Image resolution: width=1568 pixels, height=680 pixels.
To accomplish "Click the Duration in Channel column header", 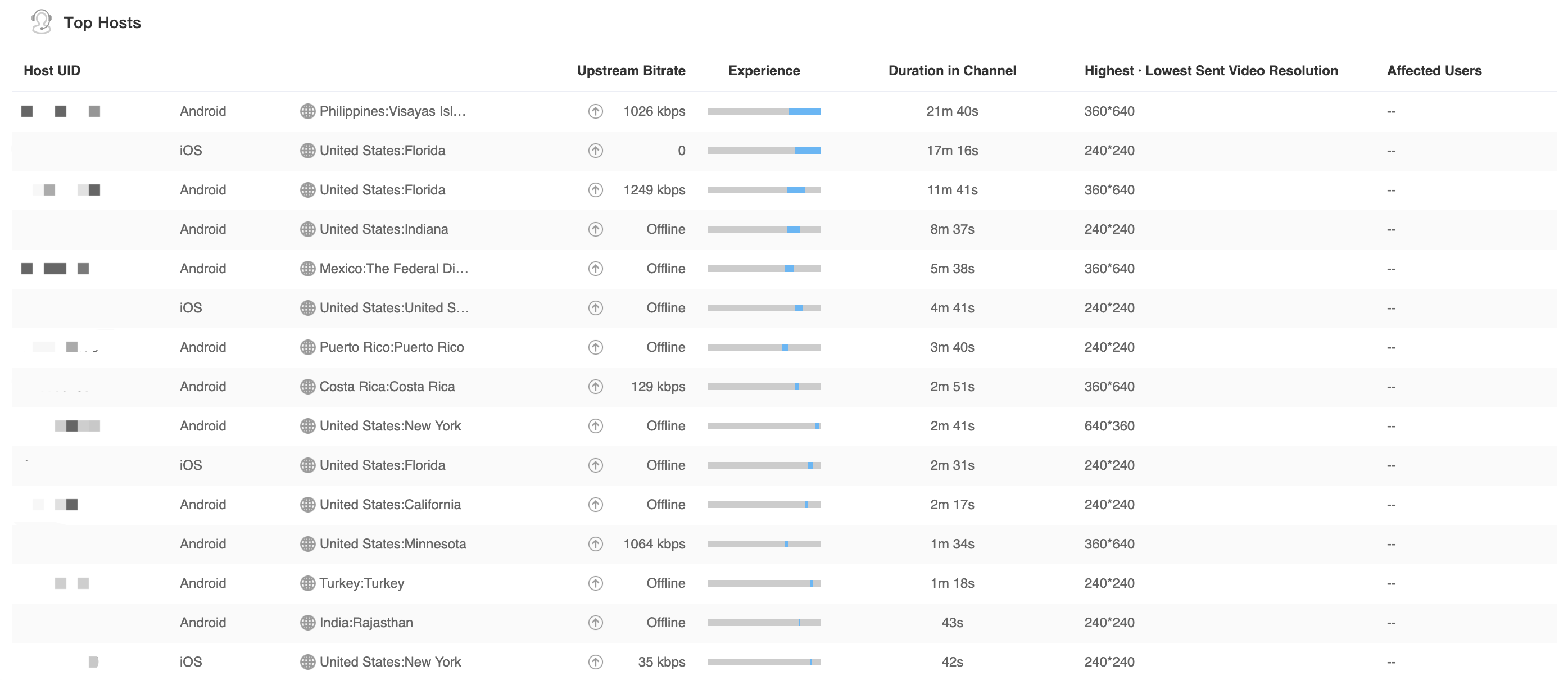I will coord(951,71).
